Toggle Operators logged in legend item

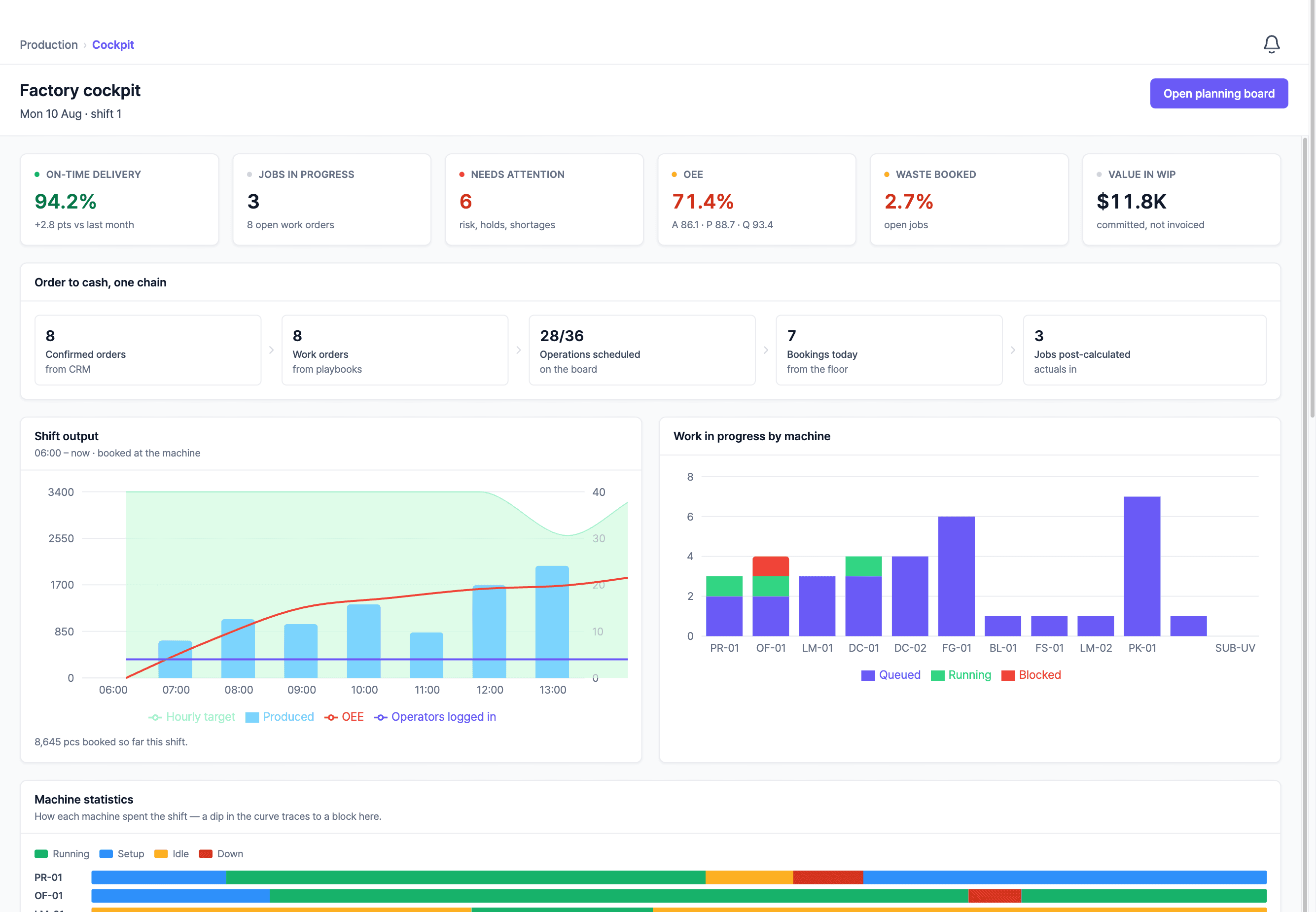(435, 717)
